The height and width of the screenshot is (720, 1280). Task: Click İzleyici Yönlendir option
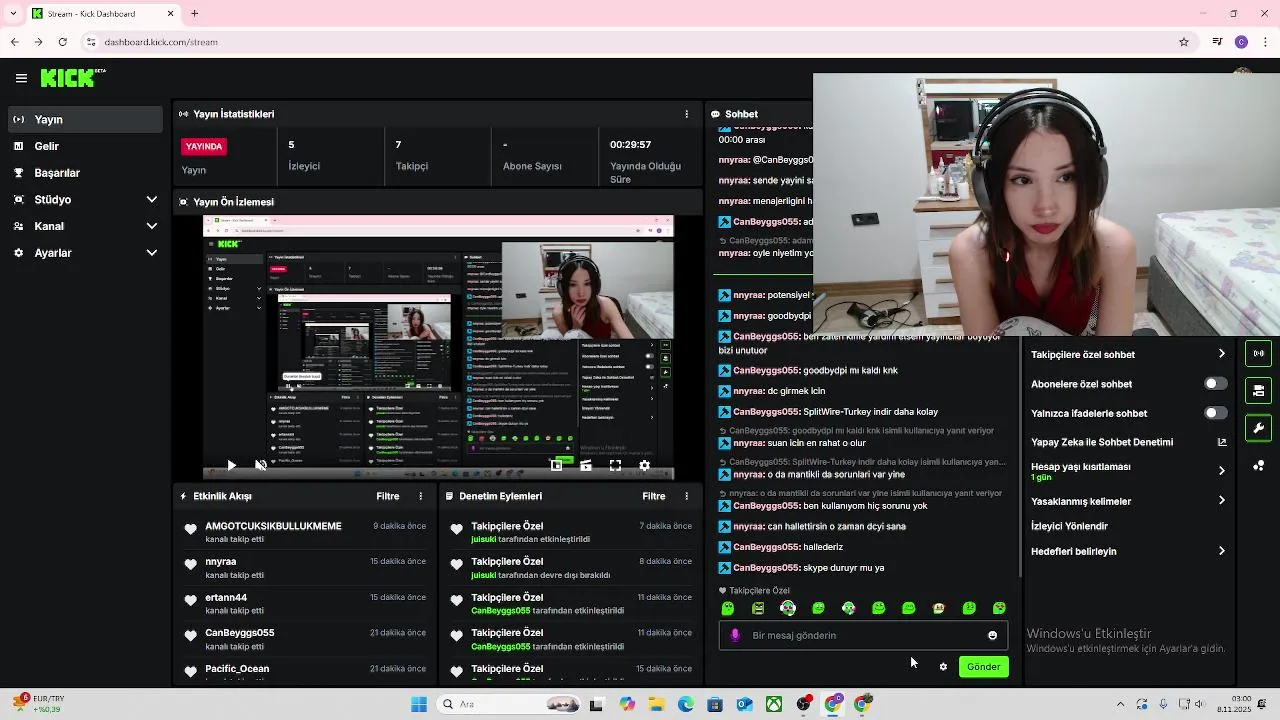(1069, 526)
